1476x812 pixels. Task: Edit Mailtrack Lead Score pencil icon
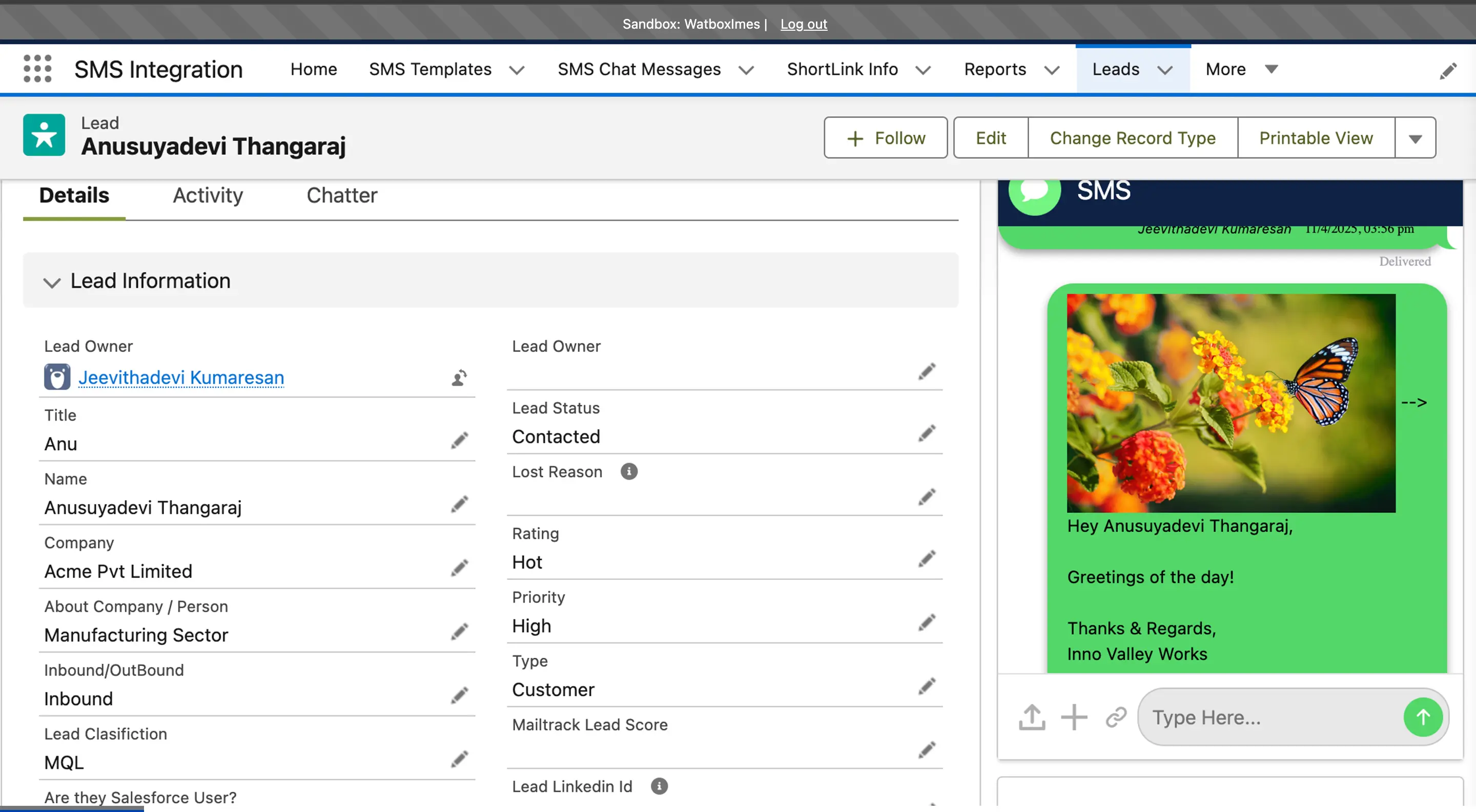point(927,750)
